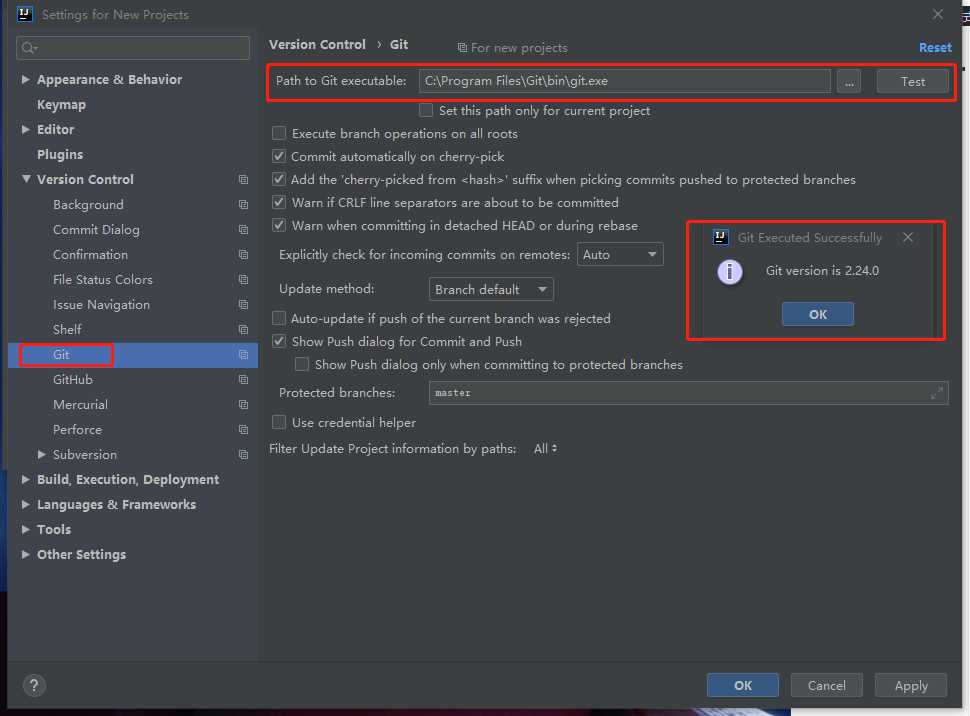The image size is (970, 716).
Task: Select Commit Dialog settings
Action: pyautogui.click(x=96, y=230)
